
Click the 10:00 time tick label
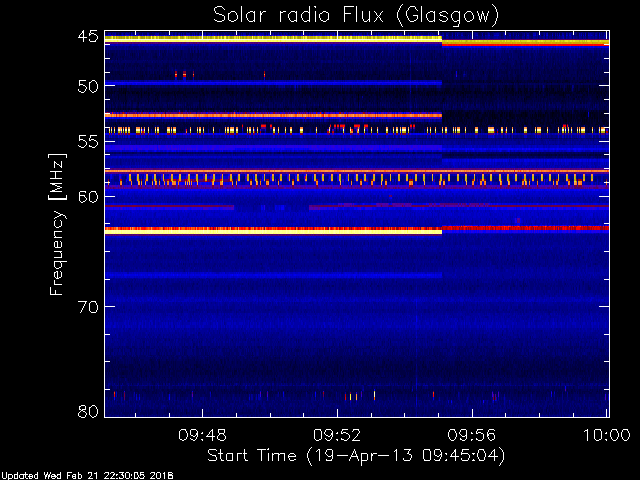pyautogui.click(x=607, y=435)
